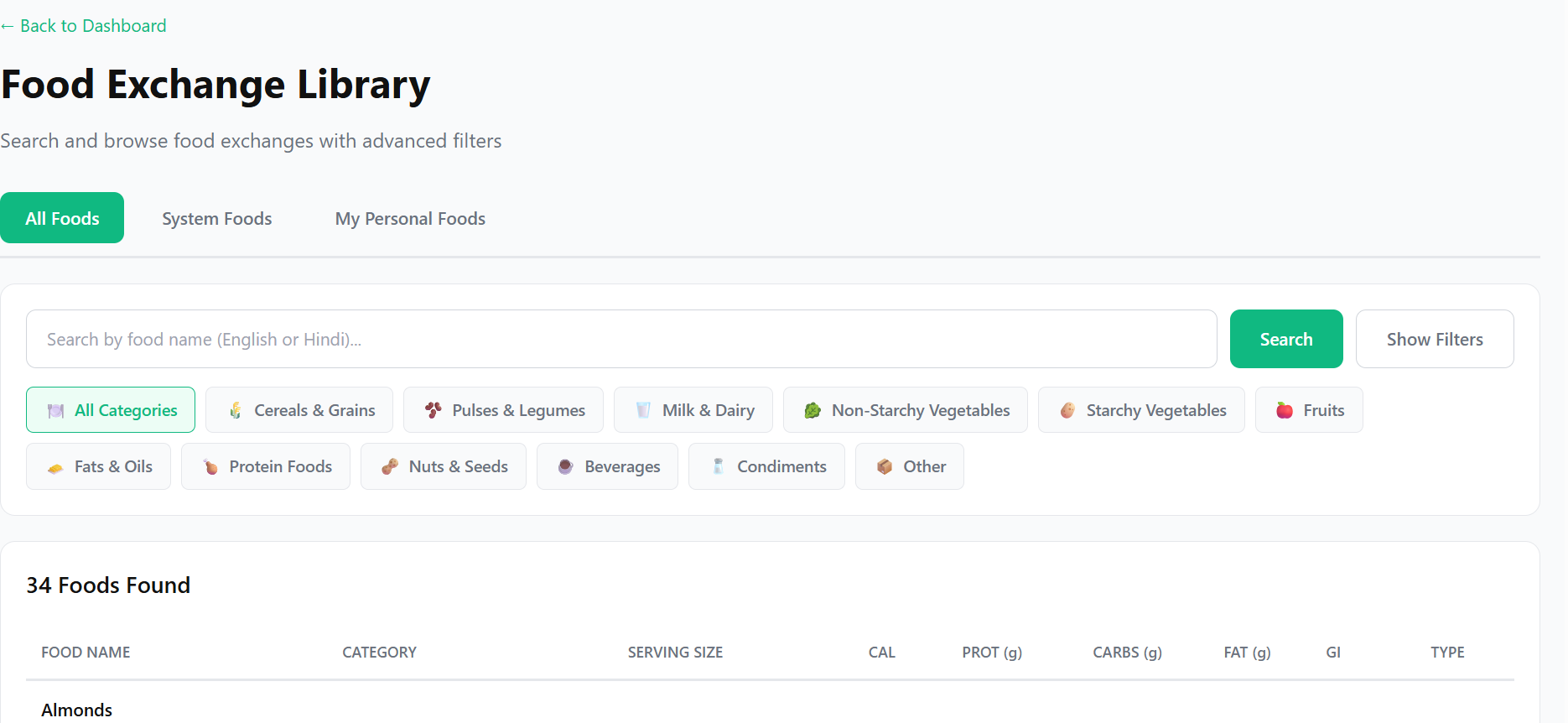The height and width of the screenshot is (723, 1568).
Task: Go back to Dashboard link
Action: [x=84, y=26]
